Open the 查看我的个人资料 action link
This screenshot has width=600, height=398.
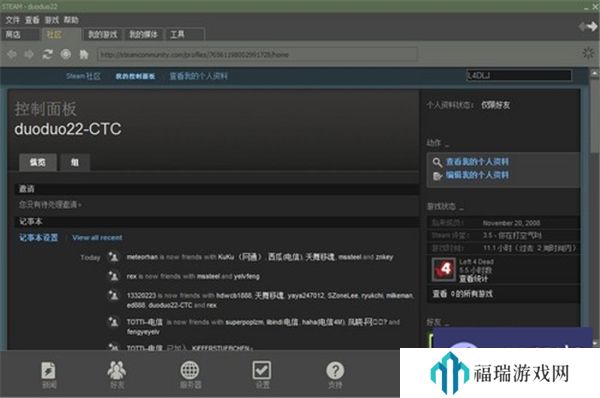coord(477,161)
